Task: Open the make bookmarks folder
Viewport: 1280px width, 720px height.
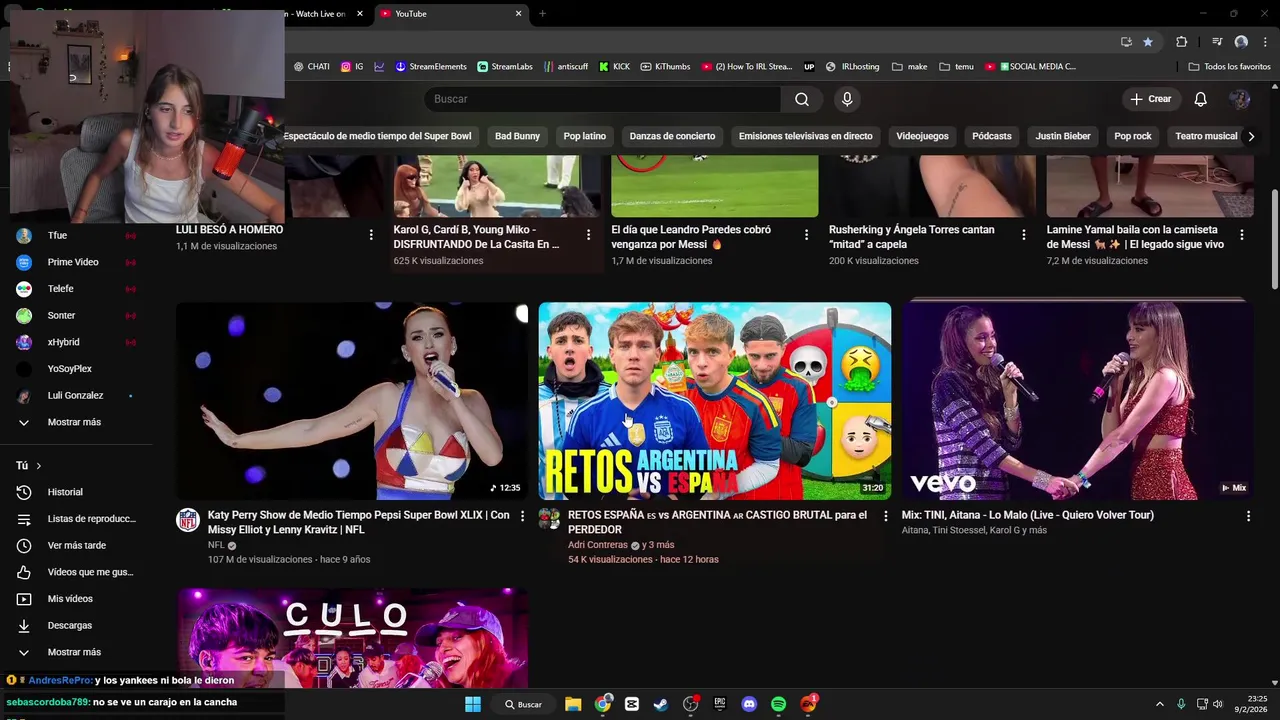Action: click(x=909, y=67)
